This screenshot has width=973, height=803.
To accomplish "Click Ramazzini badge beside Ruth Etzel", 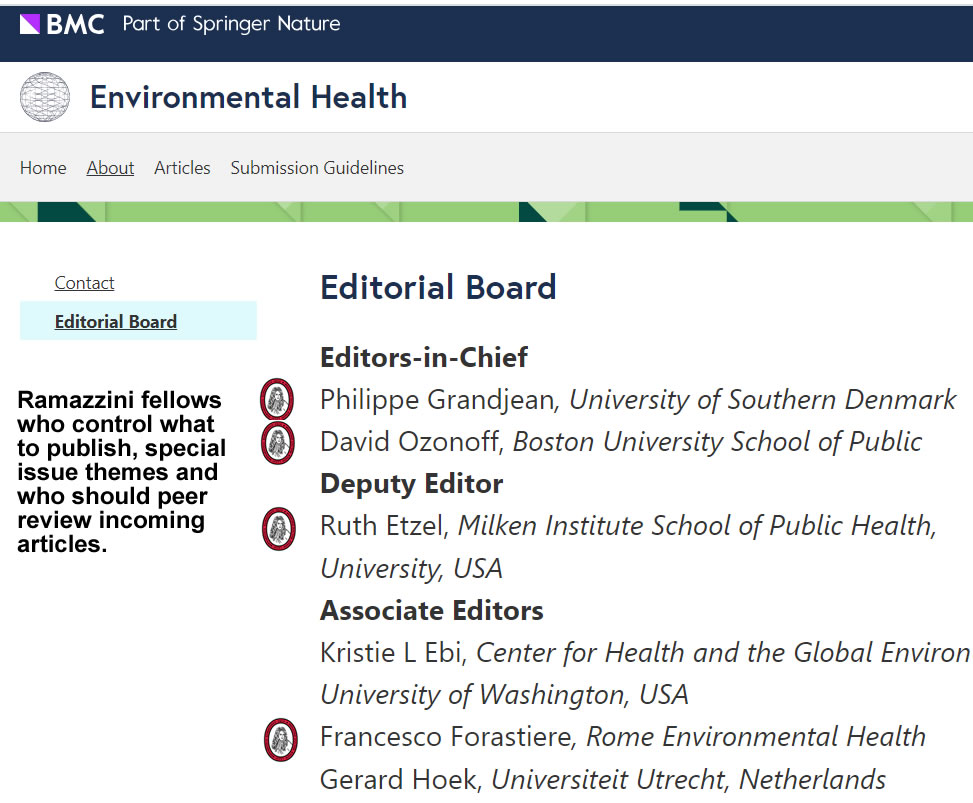I will pos(278,529).
